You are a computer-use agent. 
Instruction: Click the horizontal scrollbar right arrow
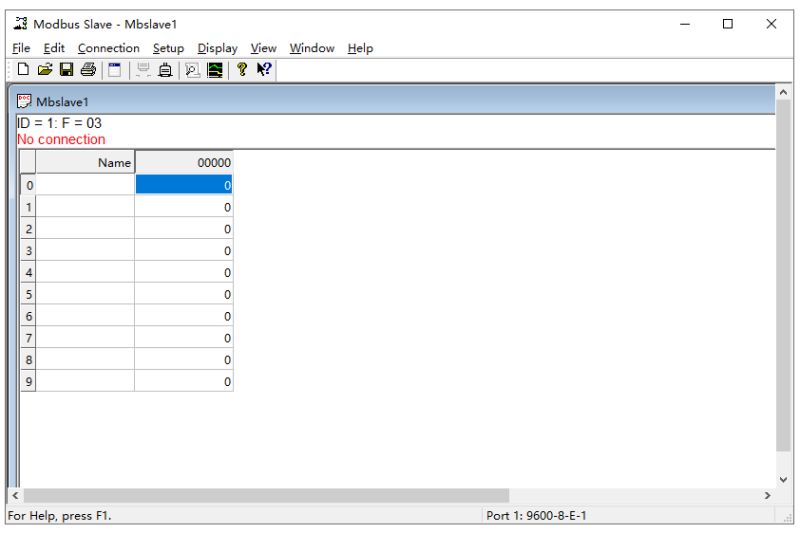point(767,495)
